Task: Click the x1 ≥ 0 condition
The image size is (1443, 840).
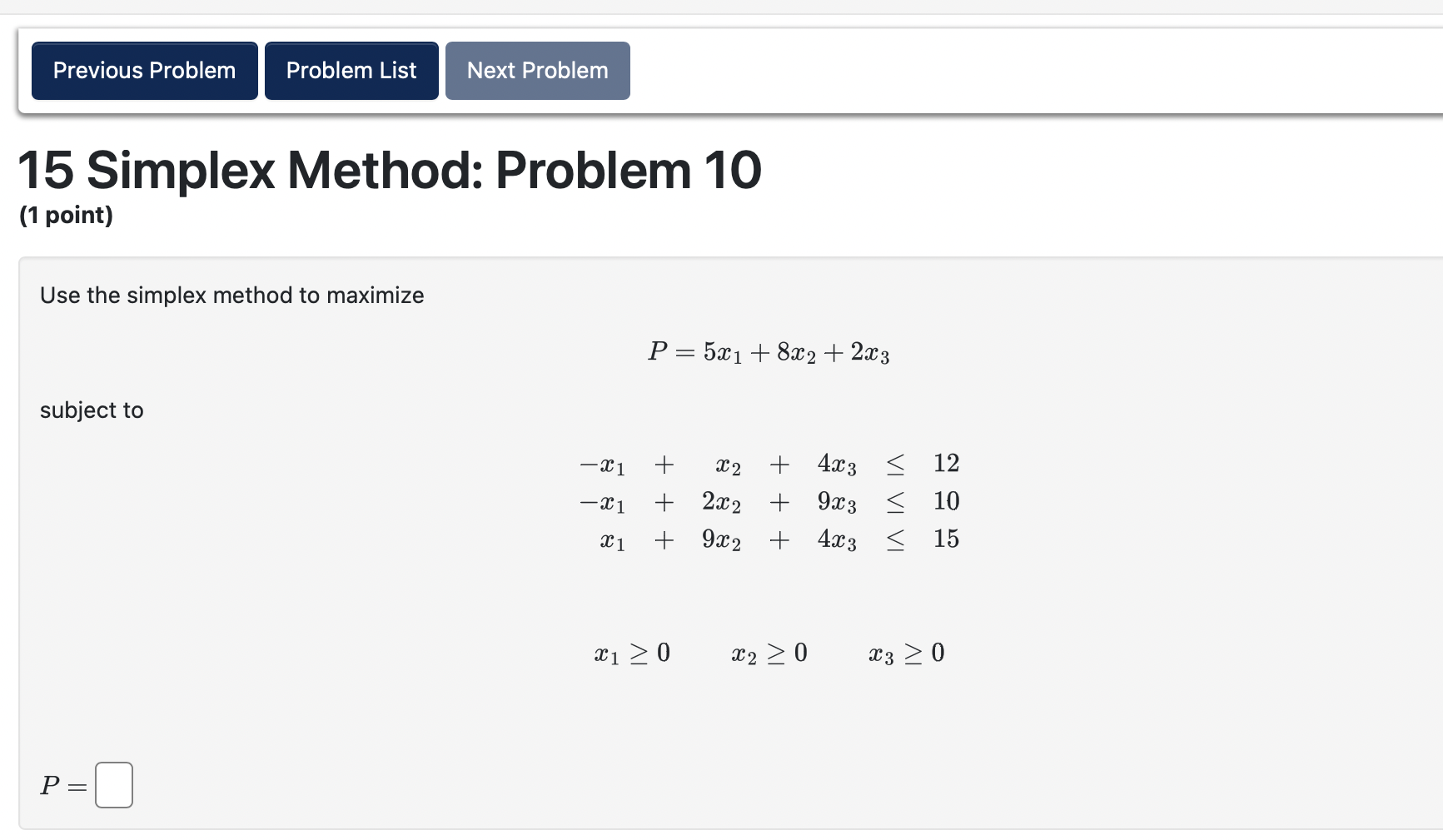Action: point(632,654)
